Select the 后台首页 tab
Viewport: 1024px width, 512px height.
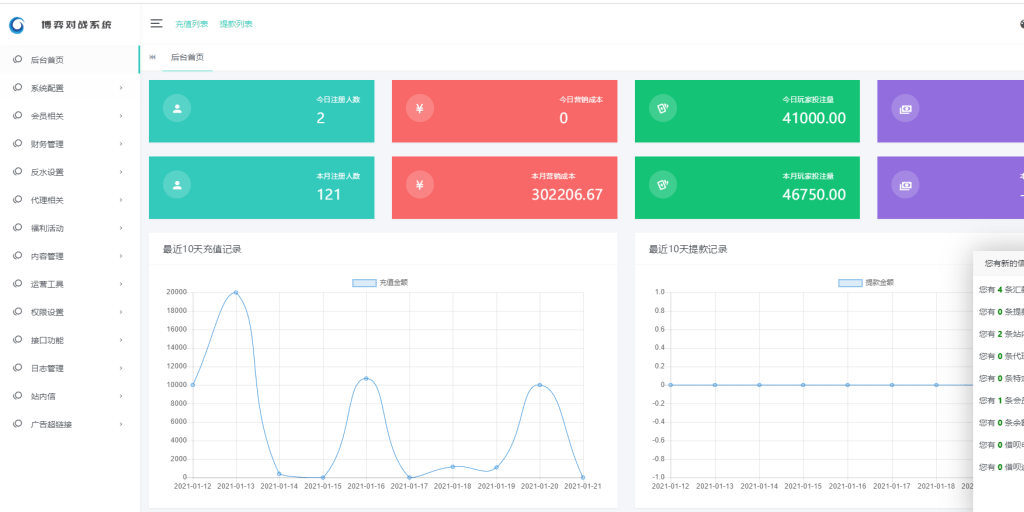pyautogui.click(x=187, y=58)
